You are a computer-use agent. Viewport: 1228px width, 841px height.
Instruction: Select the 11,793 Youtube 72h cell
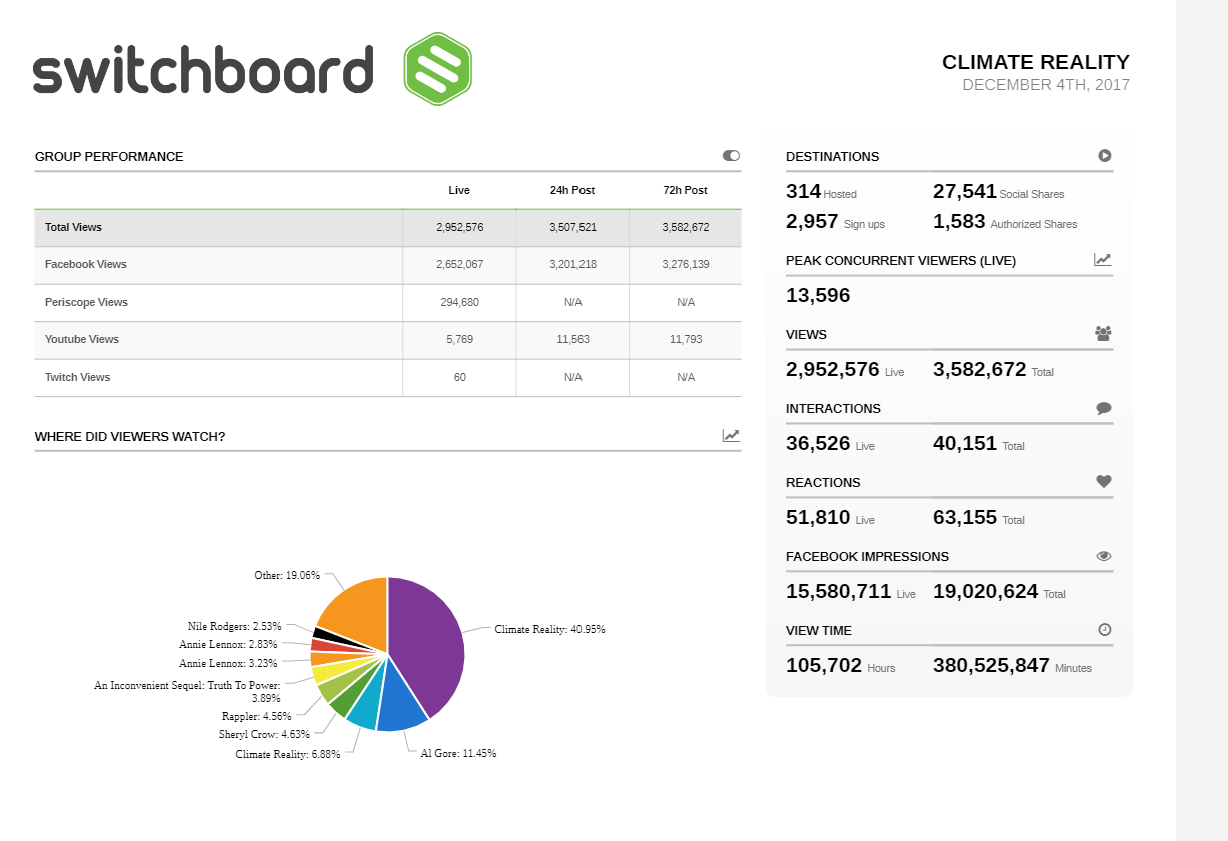click(x=686, y=339)
